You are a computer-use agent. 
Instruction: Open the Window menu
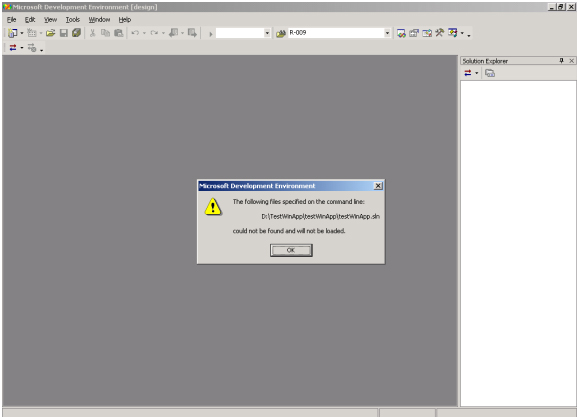[x=99, y=20]
